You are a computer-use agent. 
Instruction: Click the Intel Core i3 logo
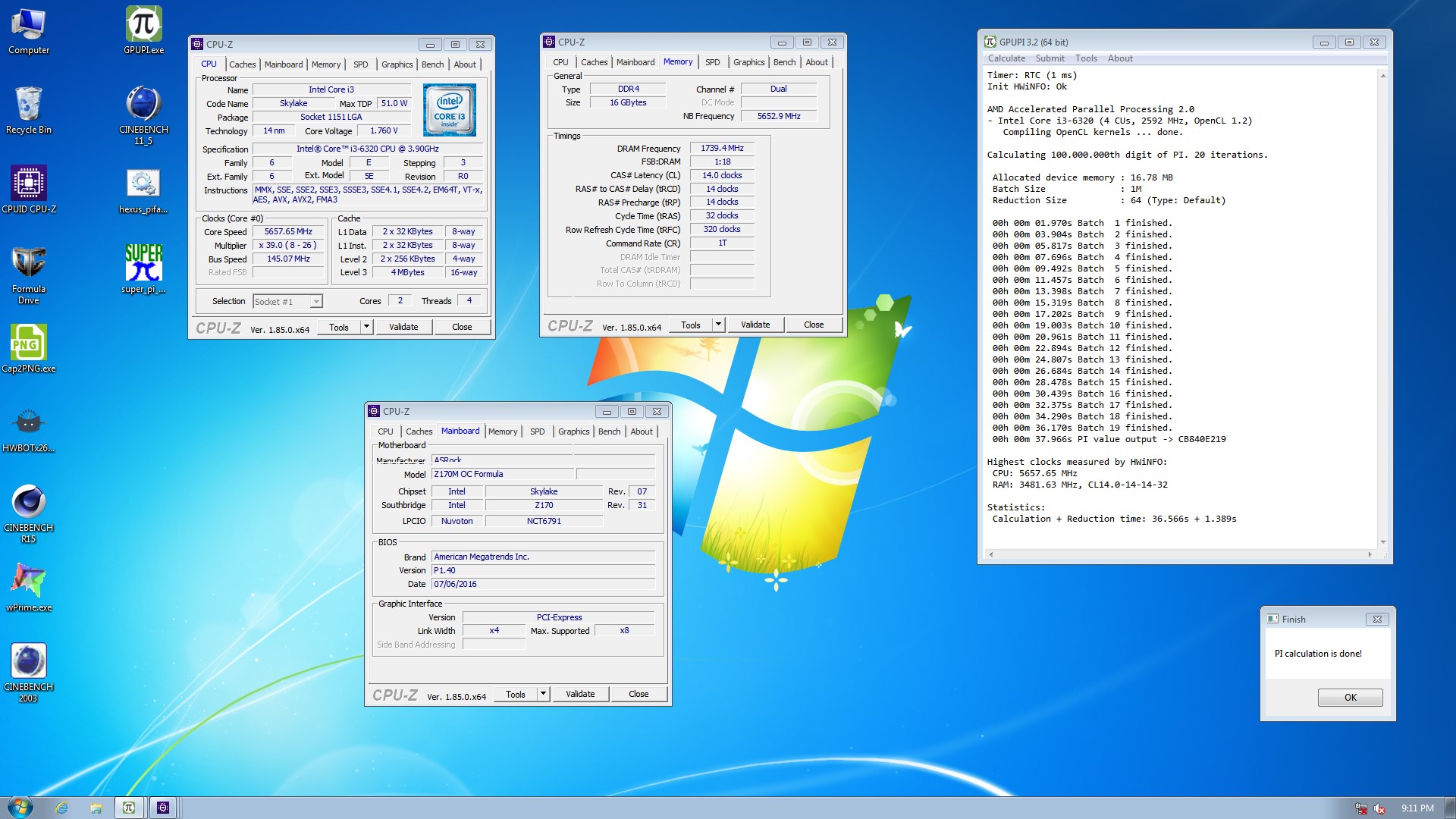[450, 110]
